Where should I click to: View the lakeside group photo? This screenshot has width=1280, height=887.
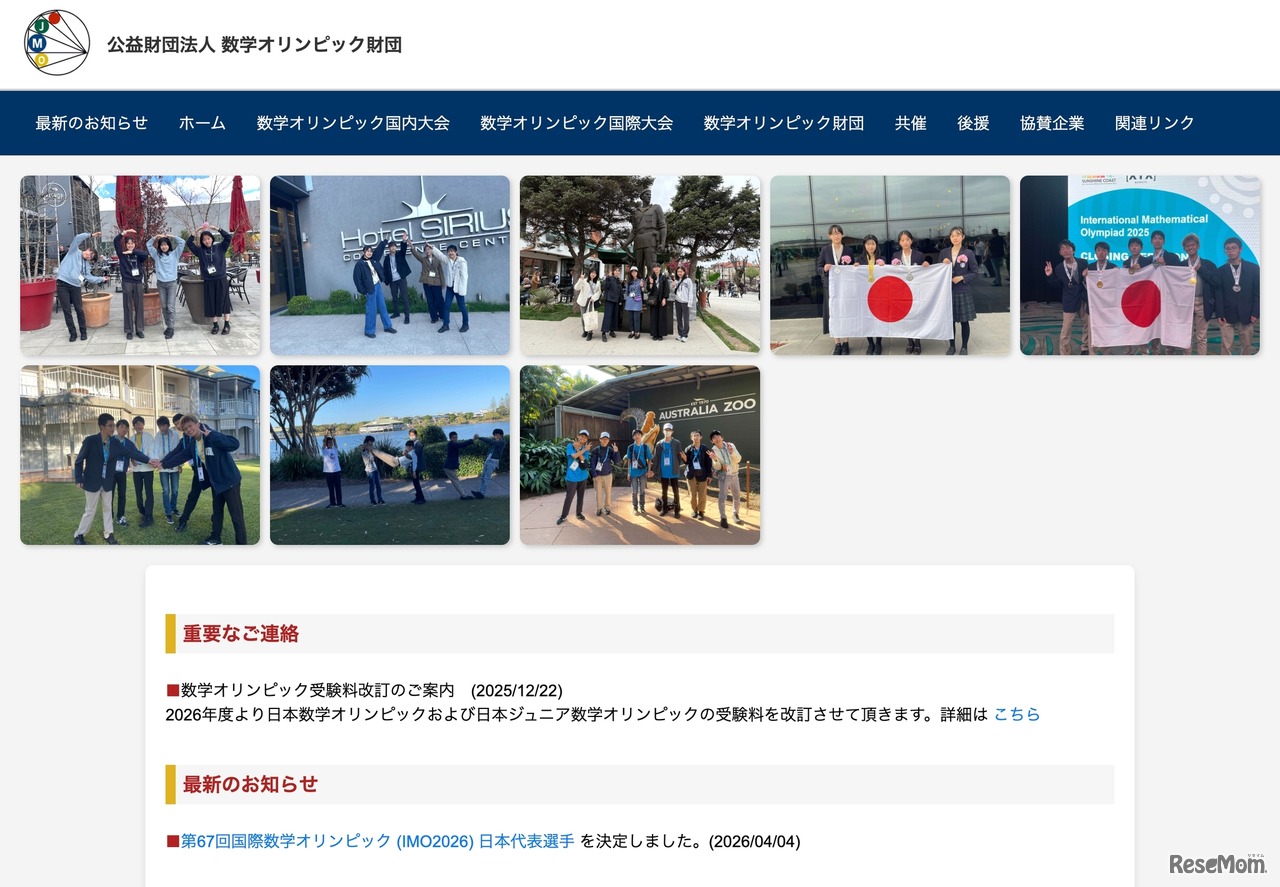click(390, 455)
